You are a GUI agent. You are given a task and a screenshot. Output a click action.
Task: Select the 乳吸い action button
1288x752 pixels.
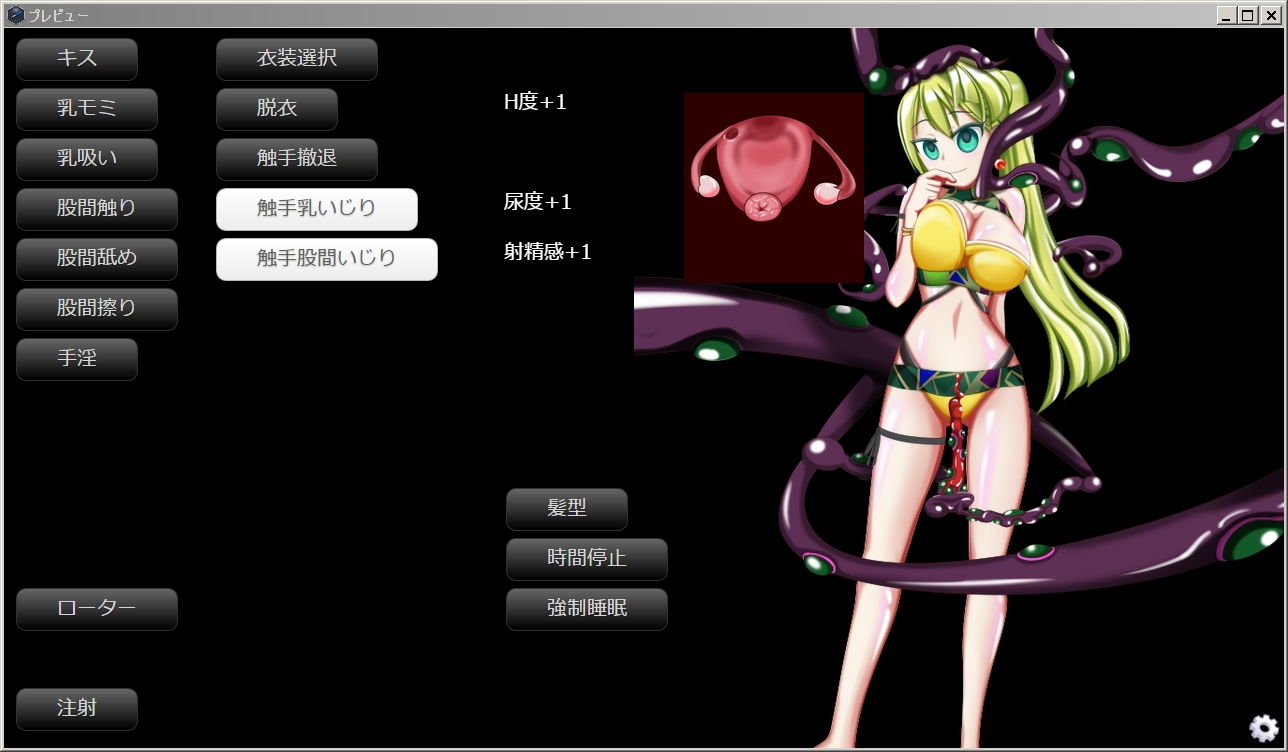tap(87, 159)
